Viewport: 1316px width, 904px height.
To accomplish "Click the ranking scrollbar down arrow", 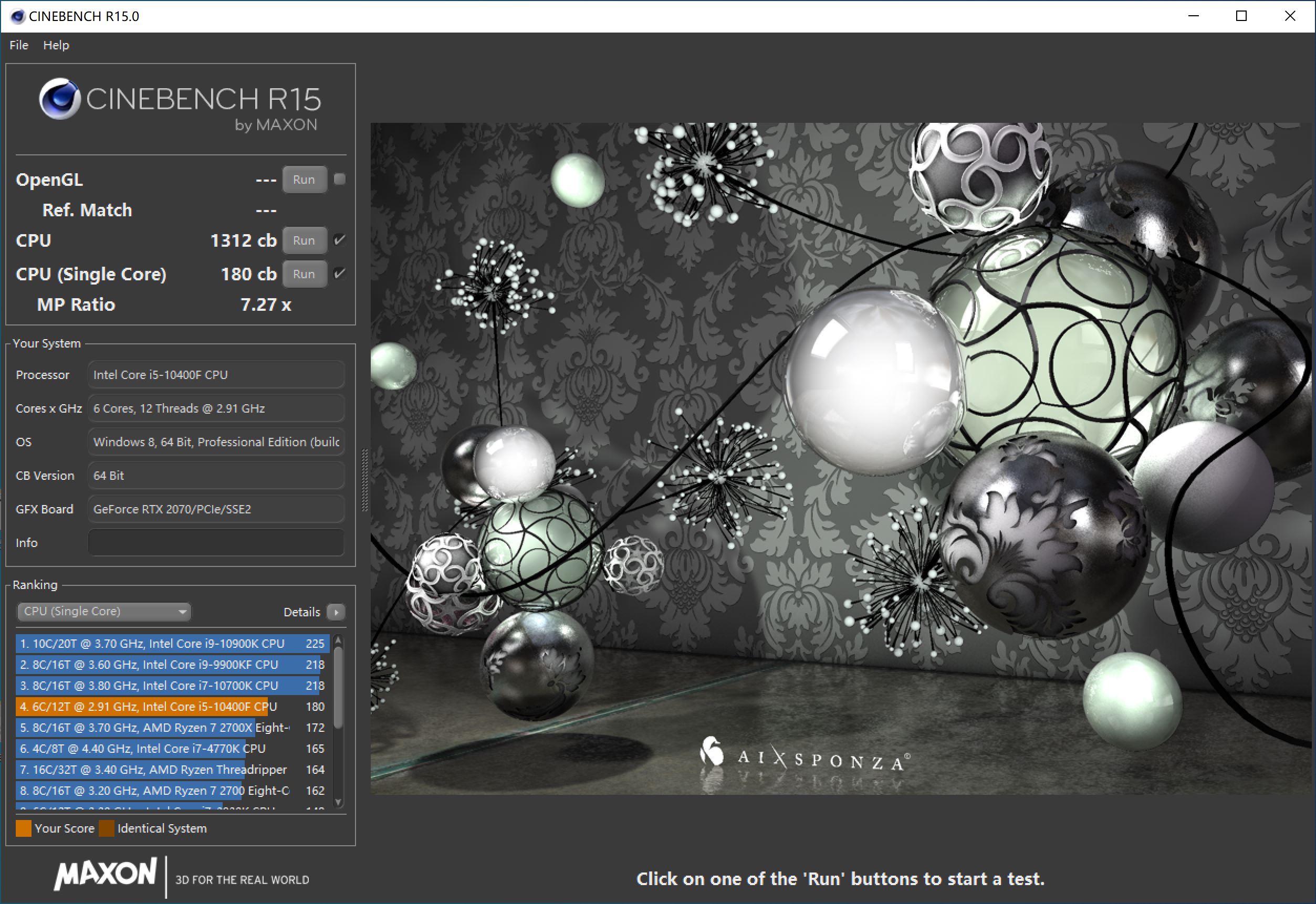I will tap(338, 802).
